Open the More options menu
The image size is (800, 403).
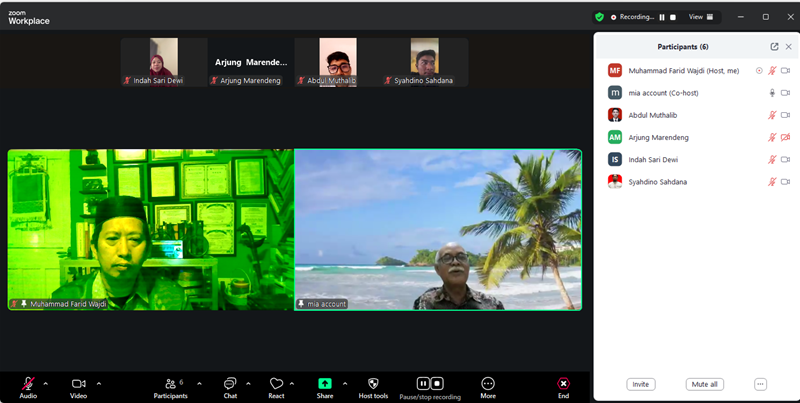488,388
